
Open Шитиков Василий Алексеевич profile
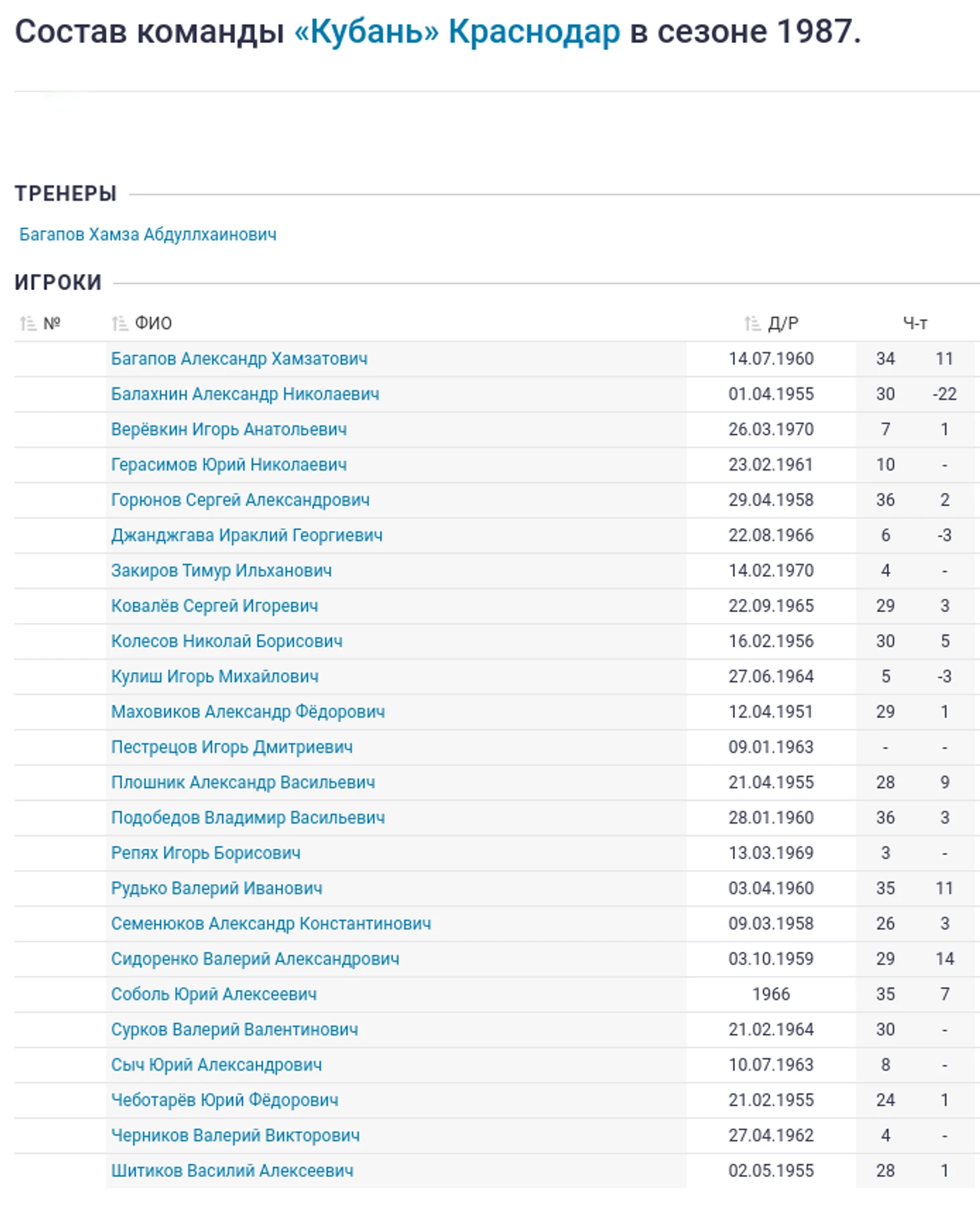pyautogui.click(x=232, y=1171)
